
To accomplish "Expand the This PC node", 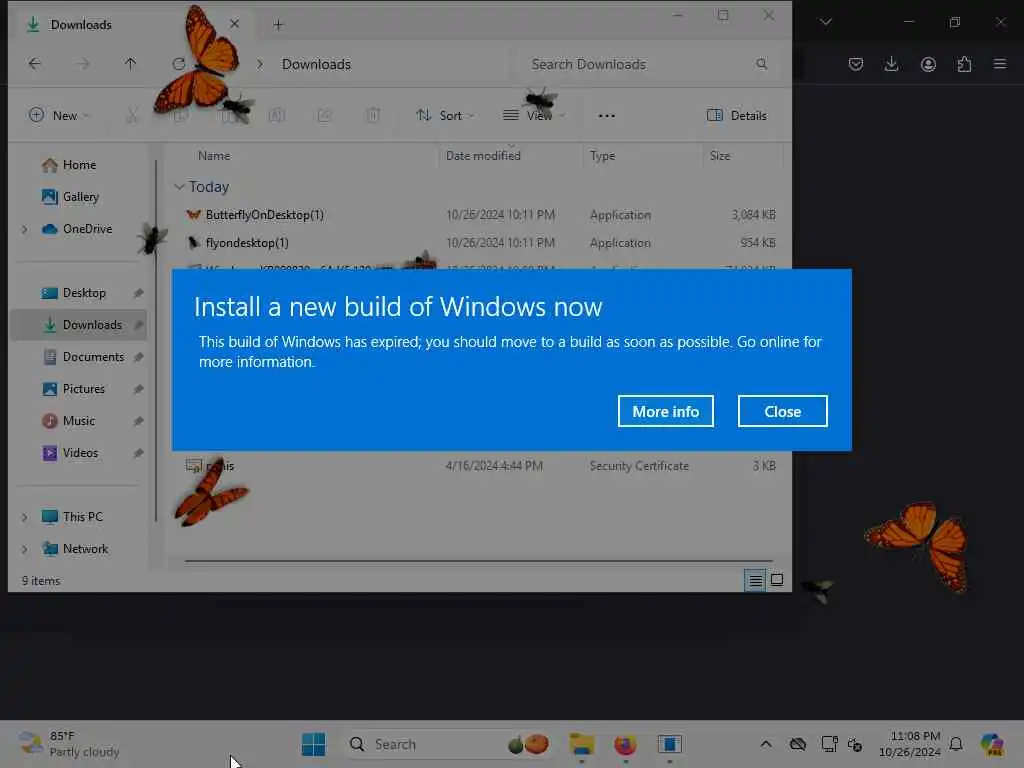I will coord(25,517).
